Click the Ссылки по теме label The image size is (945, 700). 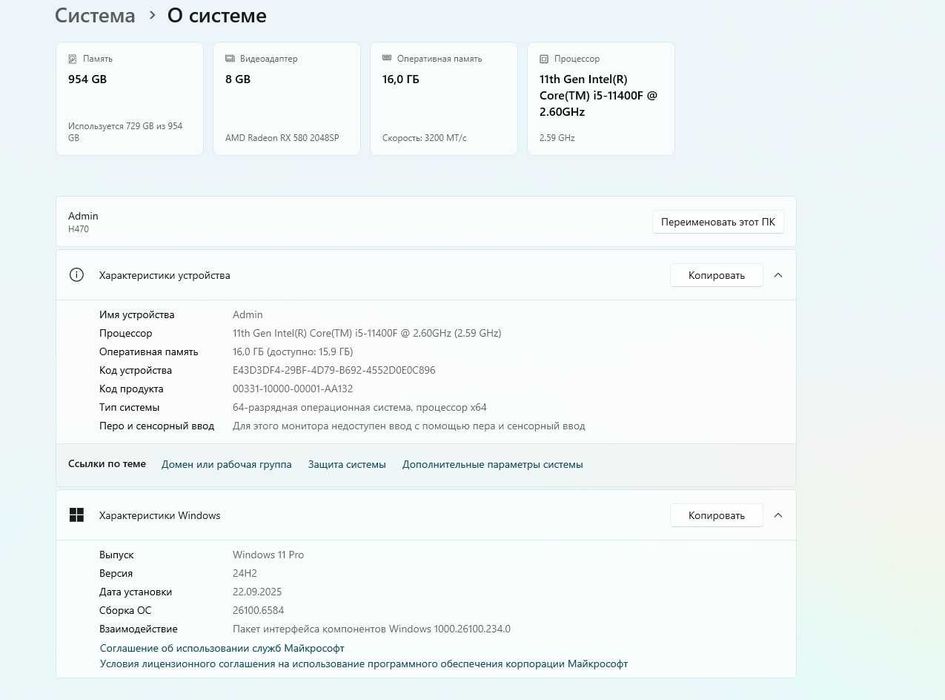pyautogui.click(x=107, y=464)
